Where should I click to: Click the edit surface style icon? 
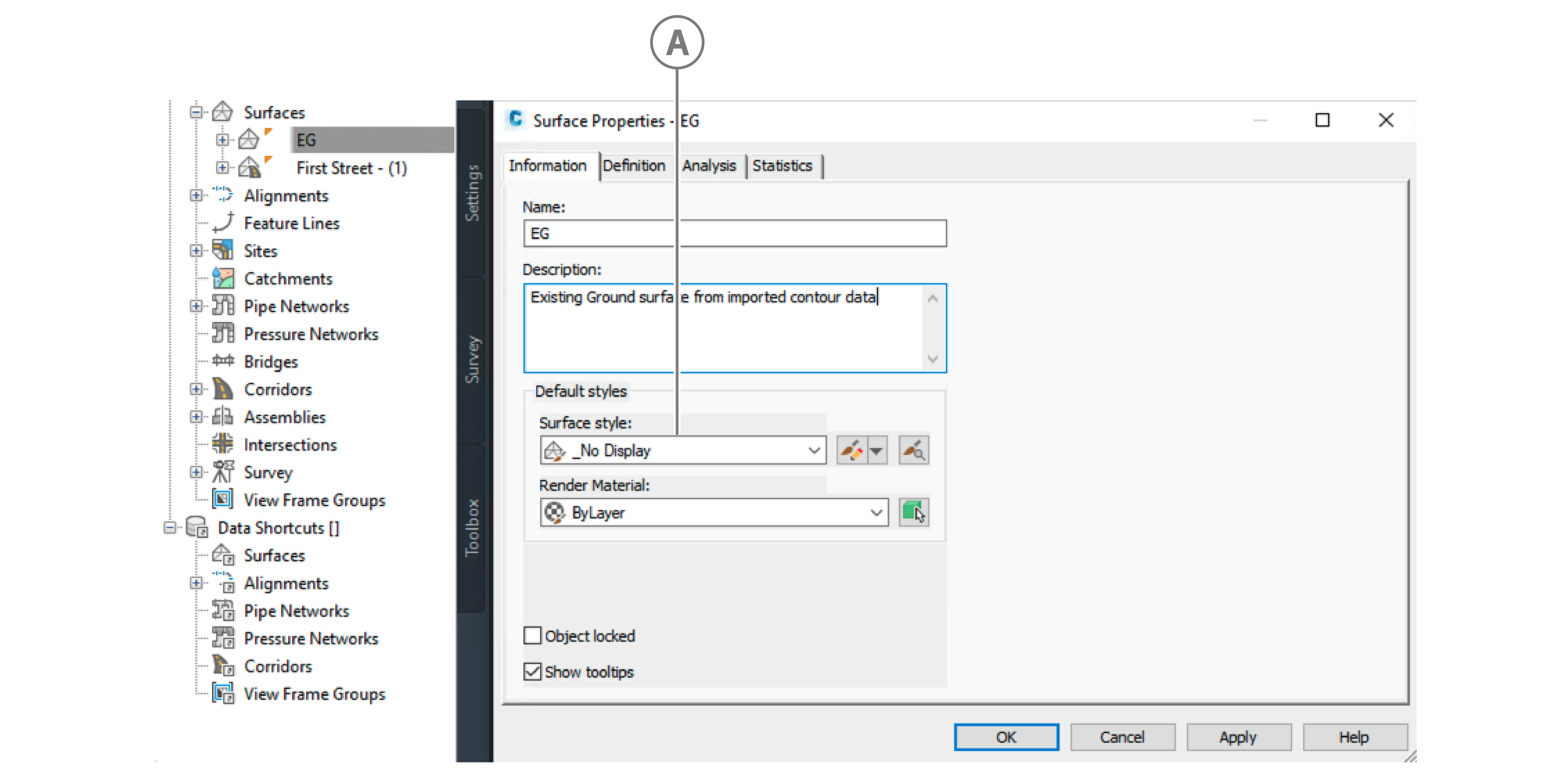tap(851, 451)
